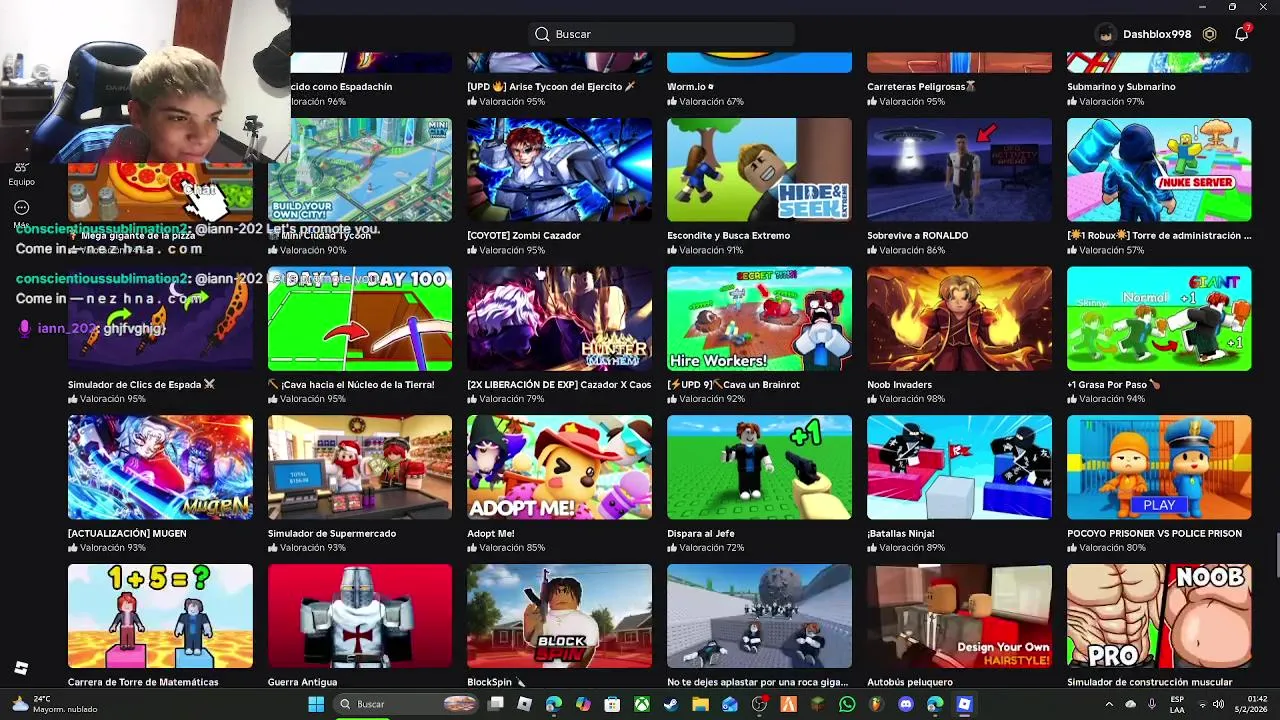Click Valoración 79% under Cazador X Caos
The height and width of the screenshot is (720, 1280).
511,399
